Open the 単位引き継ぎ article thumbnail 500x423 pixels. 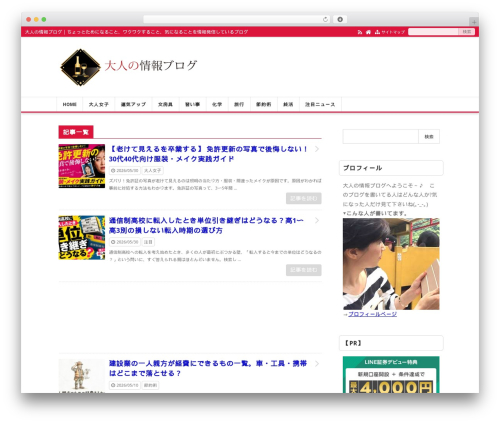pyautogui.click(x=82, y=237)
